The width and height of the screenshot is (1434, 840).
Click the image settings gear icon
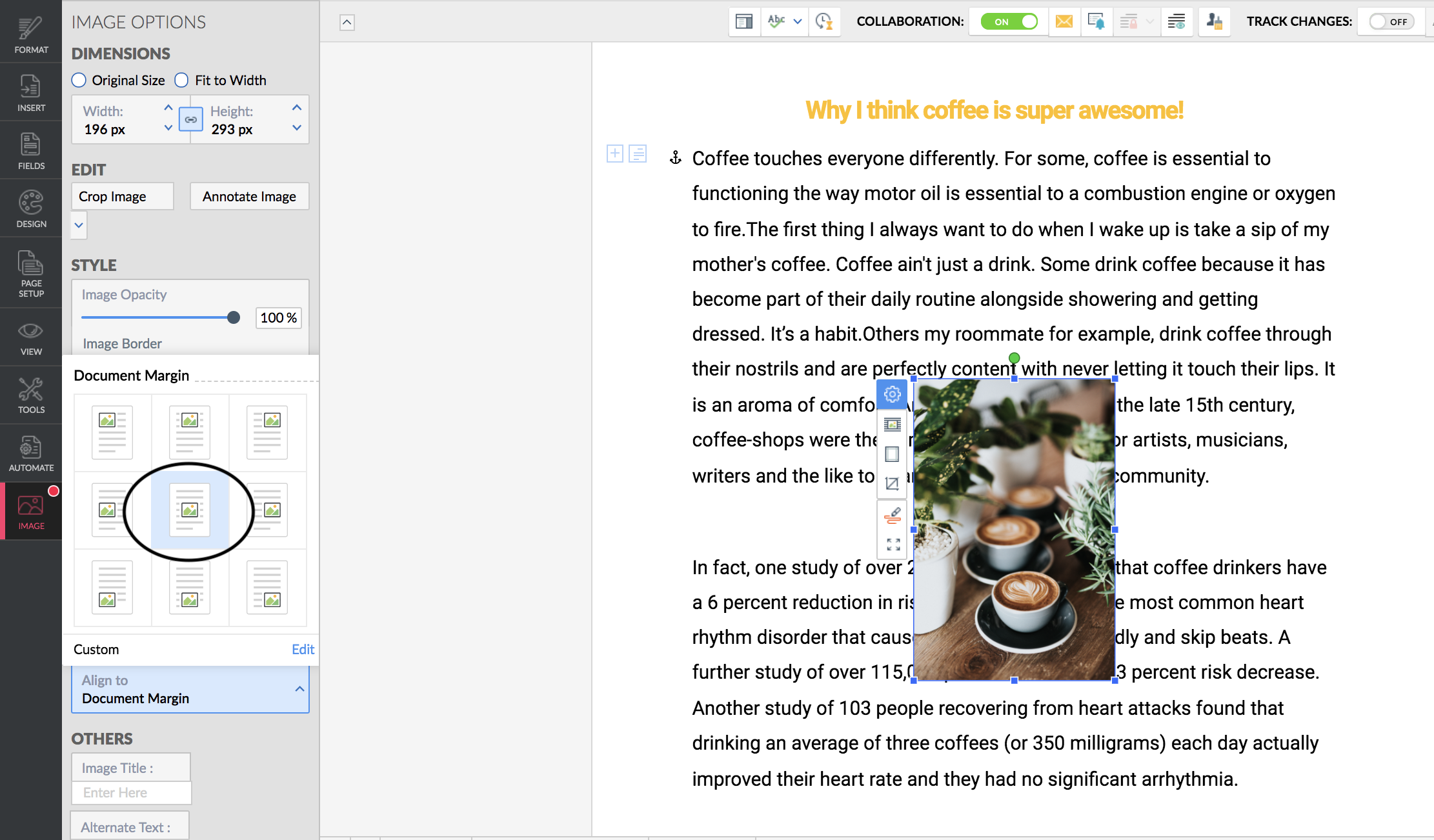coord(892,394)
